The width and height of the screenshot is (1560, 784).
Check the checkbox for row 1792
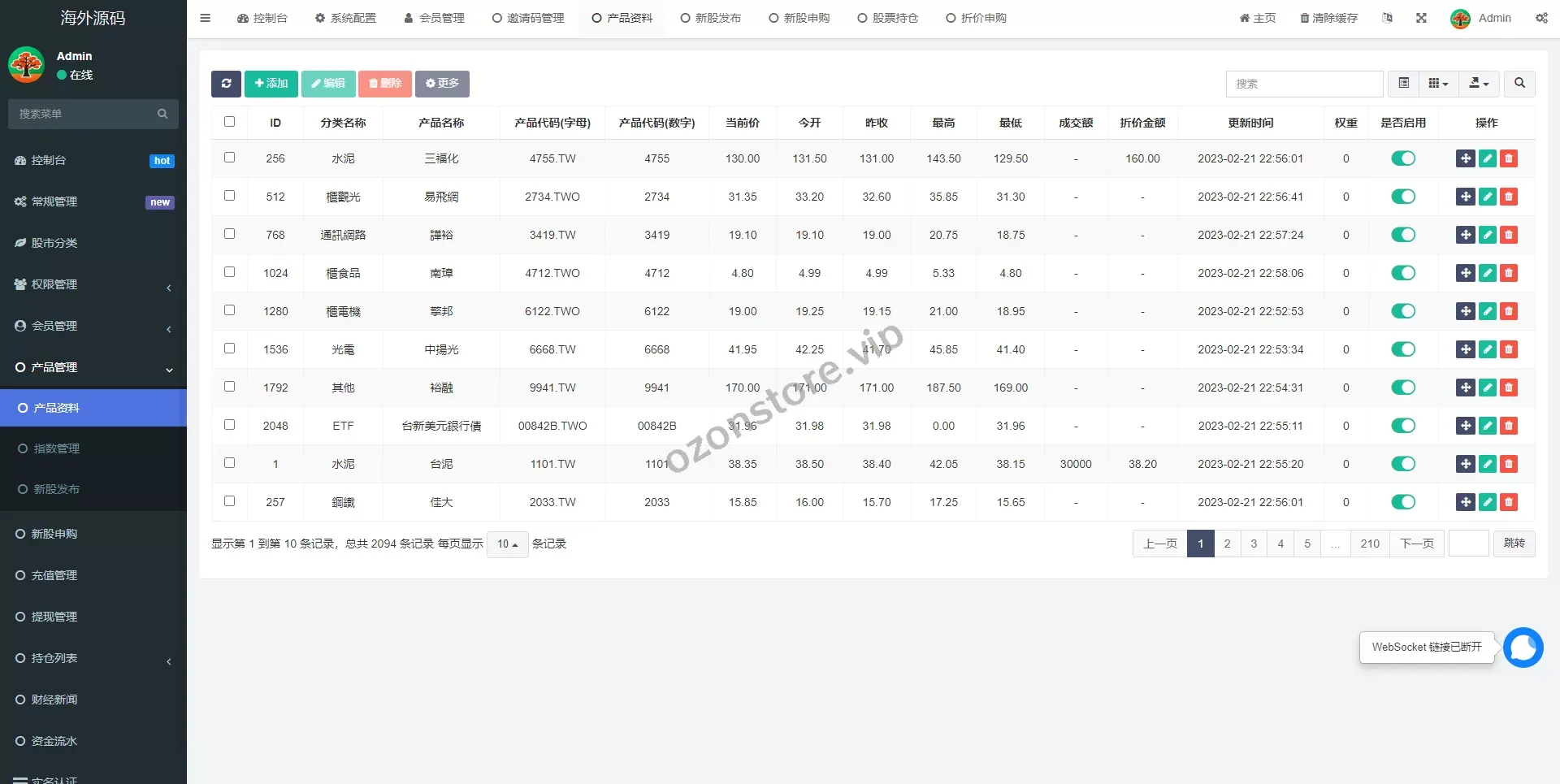click(229, 387)
